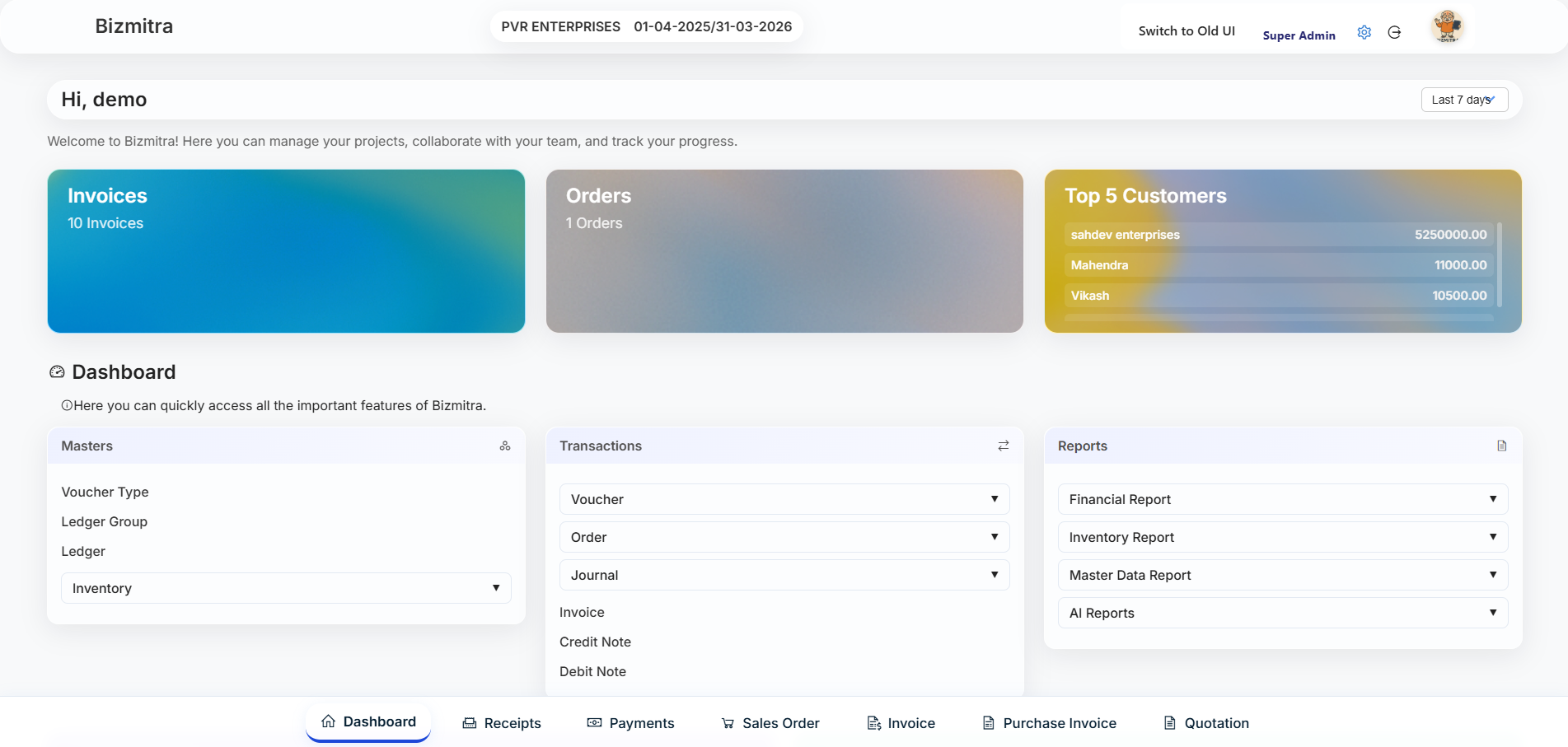
Task: Change the Last 7 days date filter
Action: [x=1464, y=99]
